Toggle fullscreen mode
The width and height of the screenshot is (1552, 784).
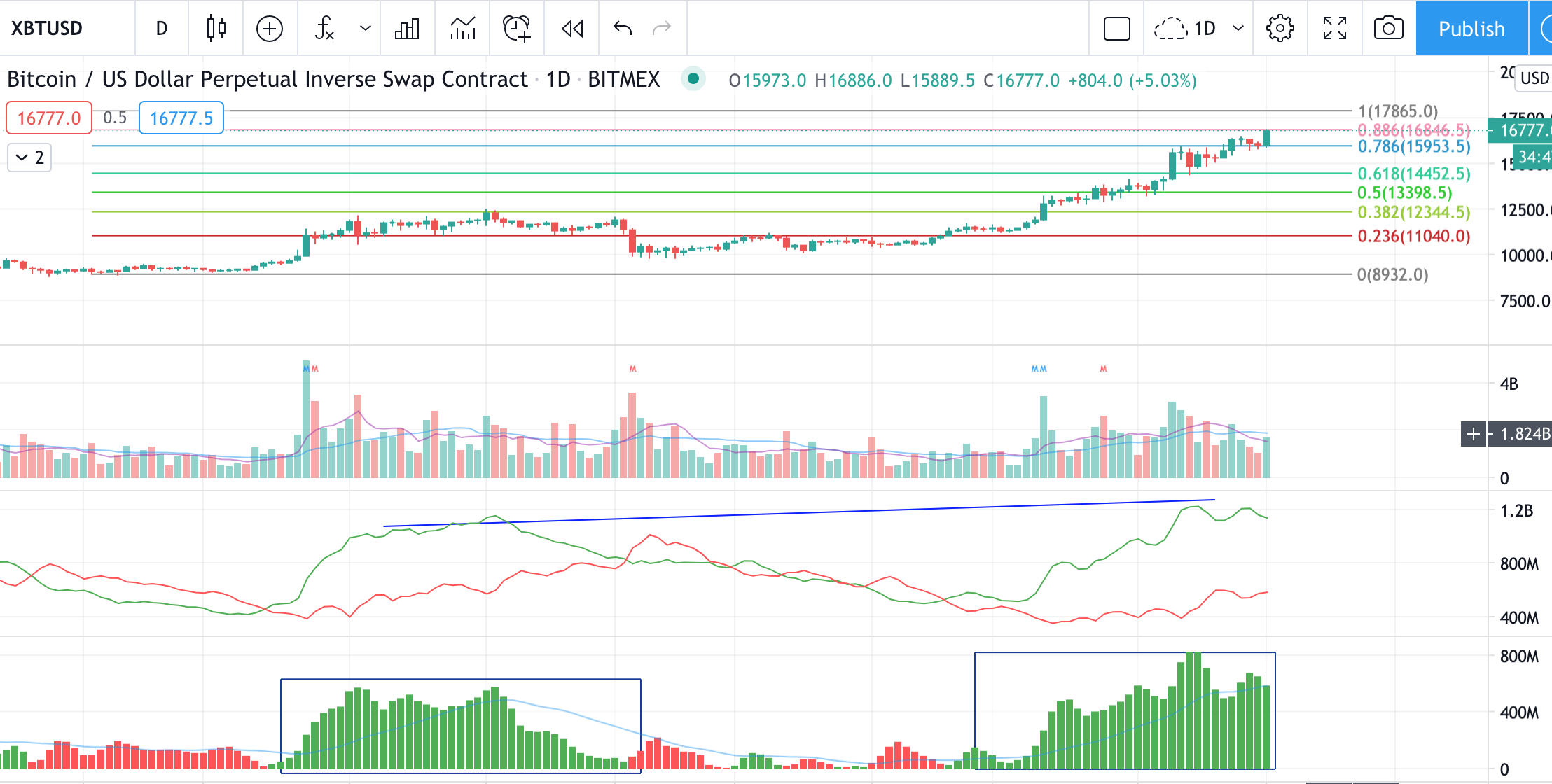point(1334,28)
